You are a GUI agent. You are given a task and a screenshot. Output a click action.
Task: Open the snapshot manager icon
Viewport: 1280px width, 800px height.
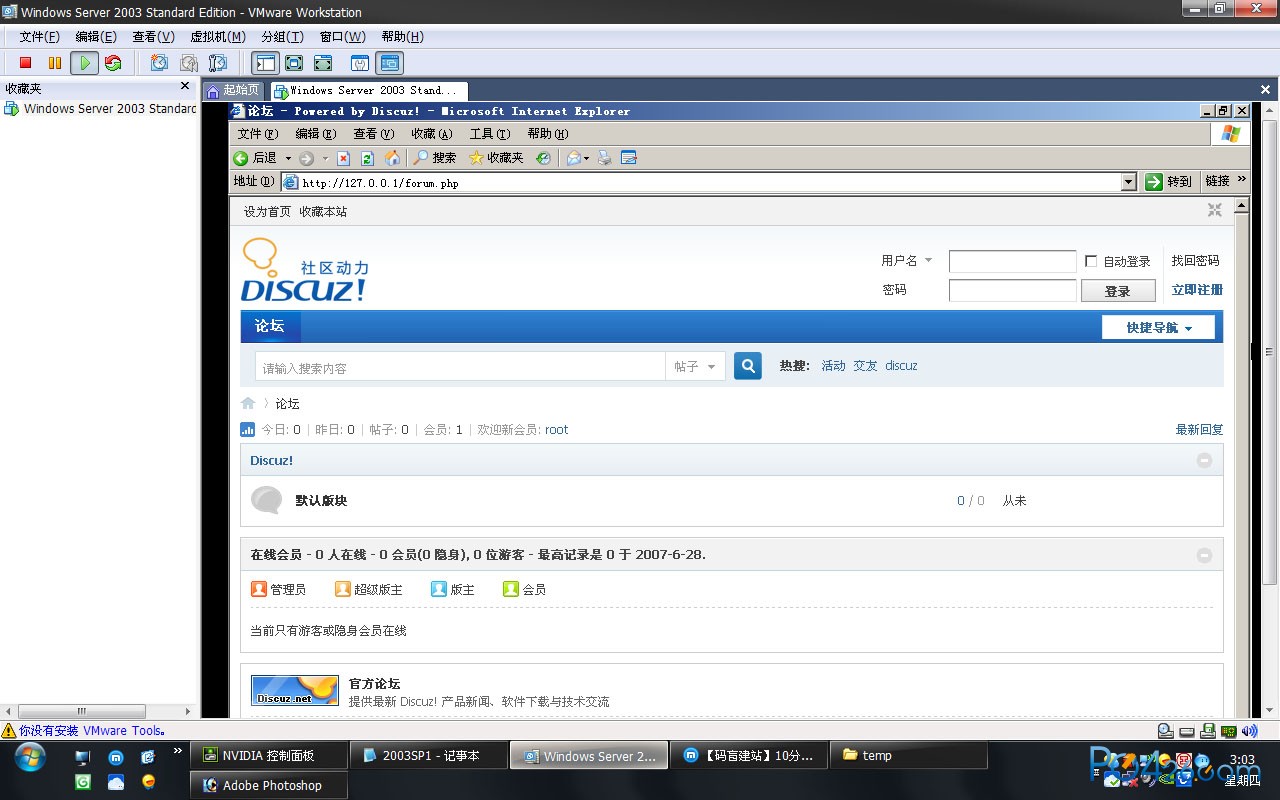point(217,63)
